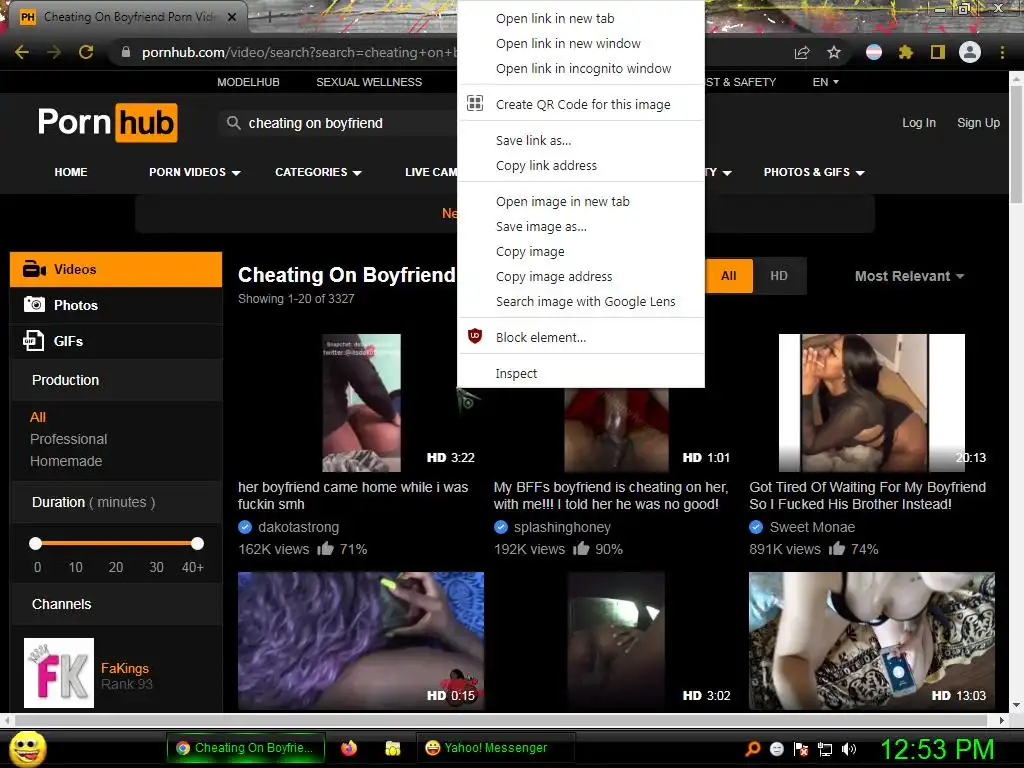Open the EN language dropdown

pyautogui.click(x=825, y=82)
